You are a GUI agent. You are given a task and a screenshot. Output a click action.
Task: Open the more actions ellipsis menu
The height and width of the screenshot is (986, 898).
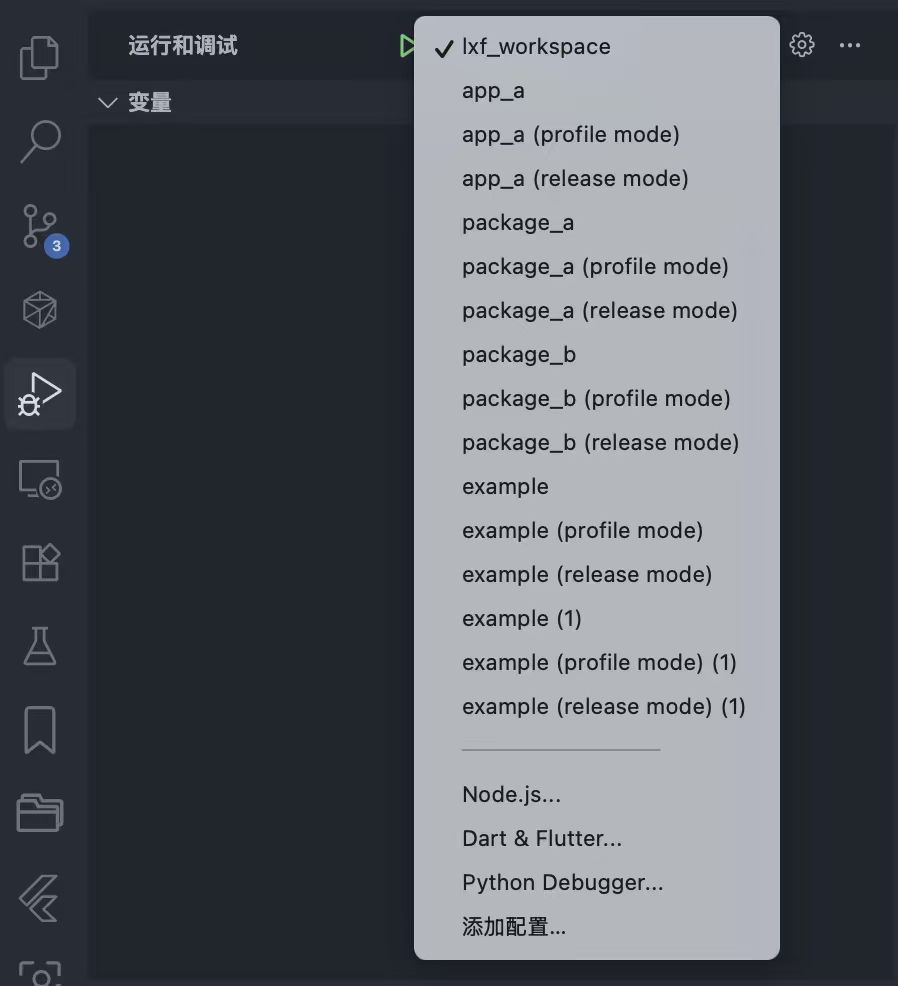coord(850,45)
